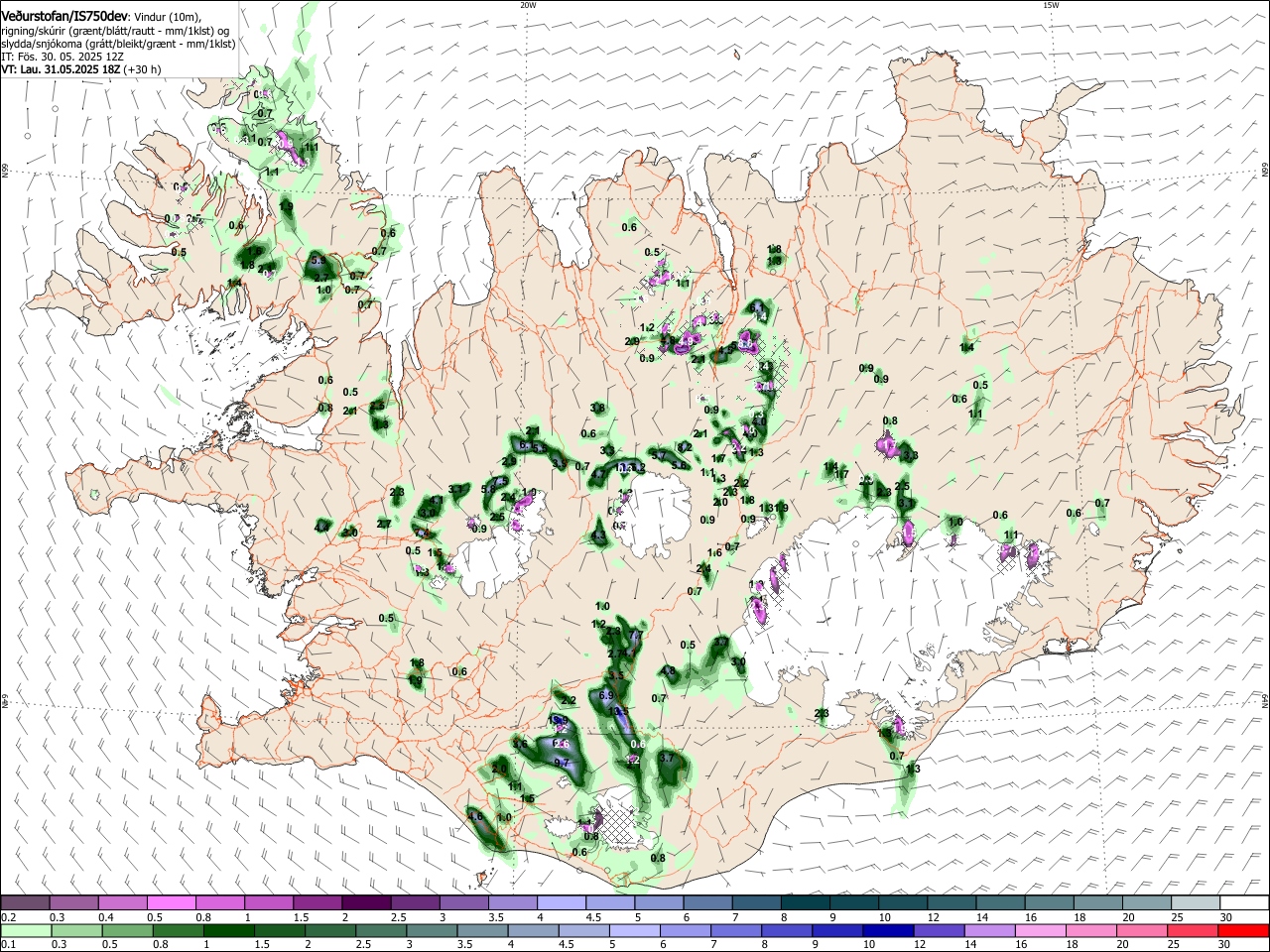Click the 'slydda/snjókoma' legend description line

pyautogui.click(x=118, y=44)
